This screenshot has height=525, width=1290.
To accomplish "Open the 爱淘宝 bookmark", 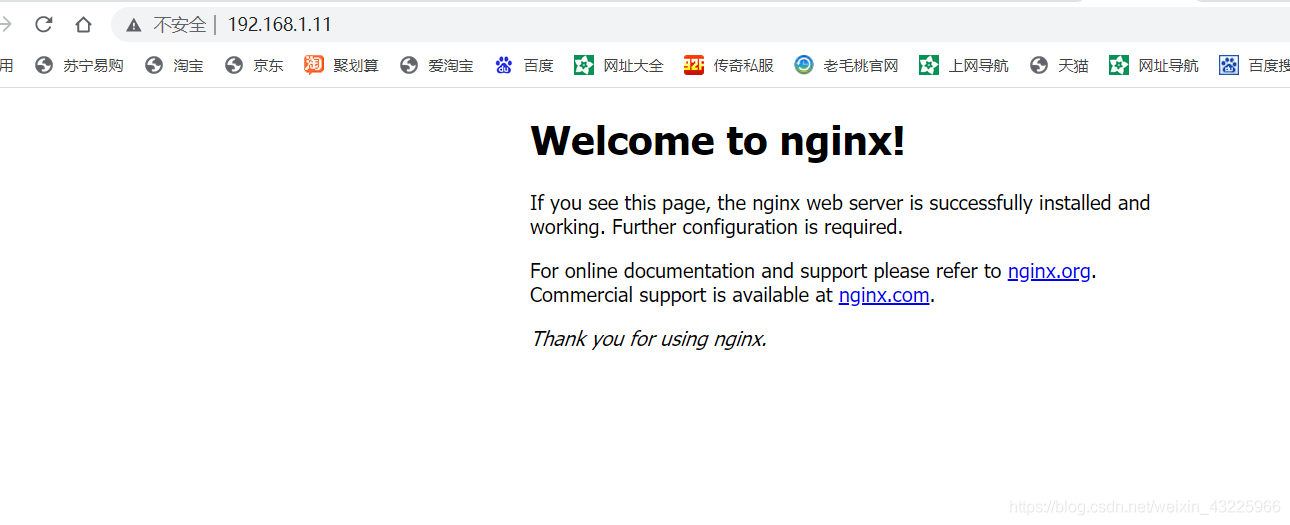I will [437, 65].
